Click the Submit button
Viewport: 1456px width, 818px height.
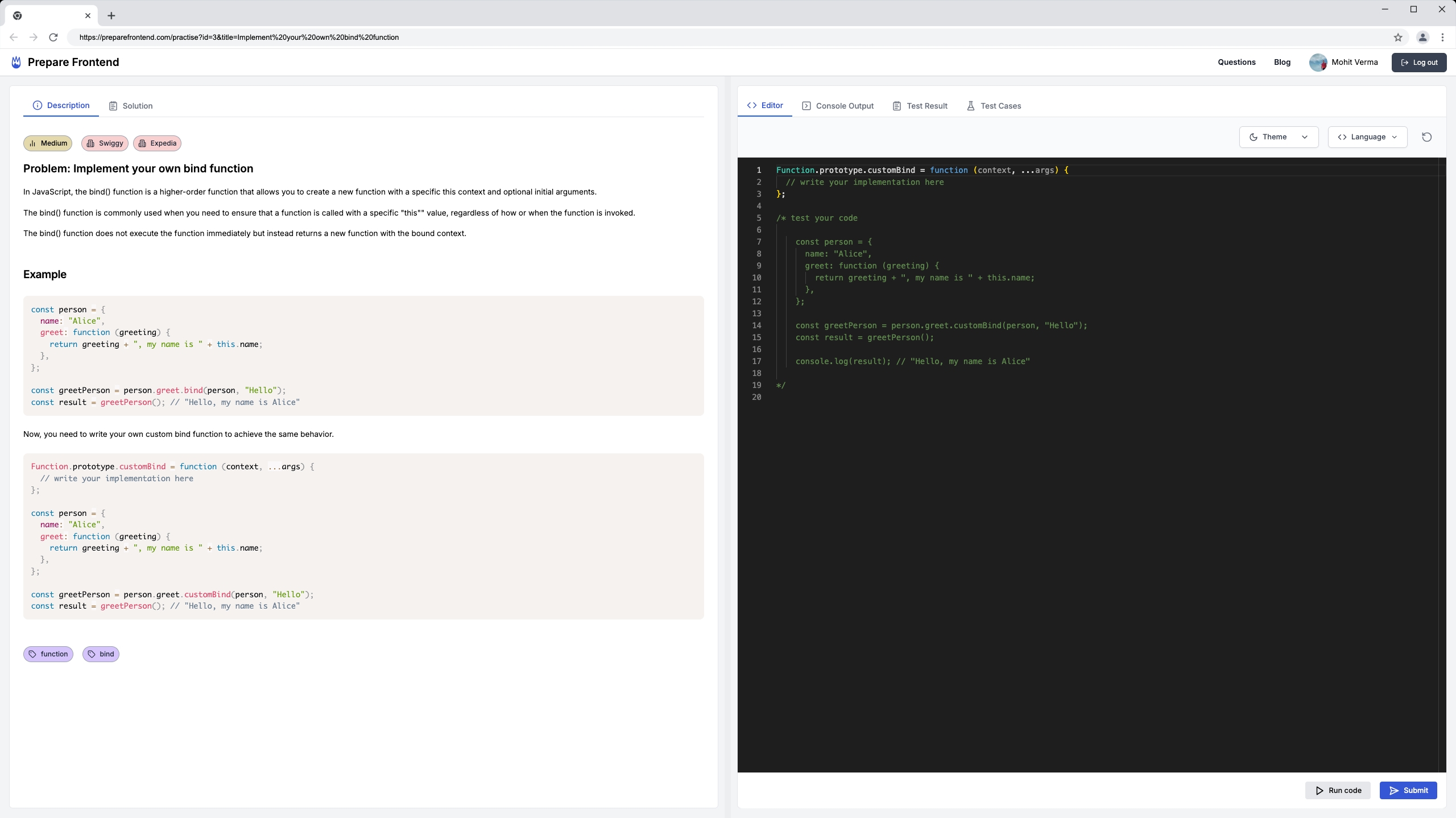pyautogui.click(x=1409, y=790)
